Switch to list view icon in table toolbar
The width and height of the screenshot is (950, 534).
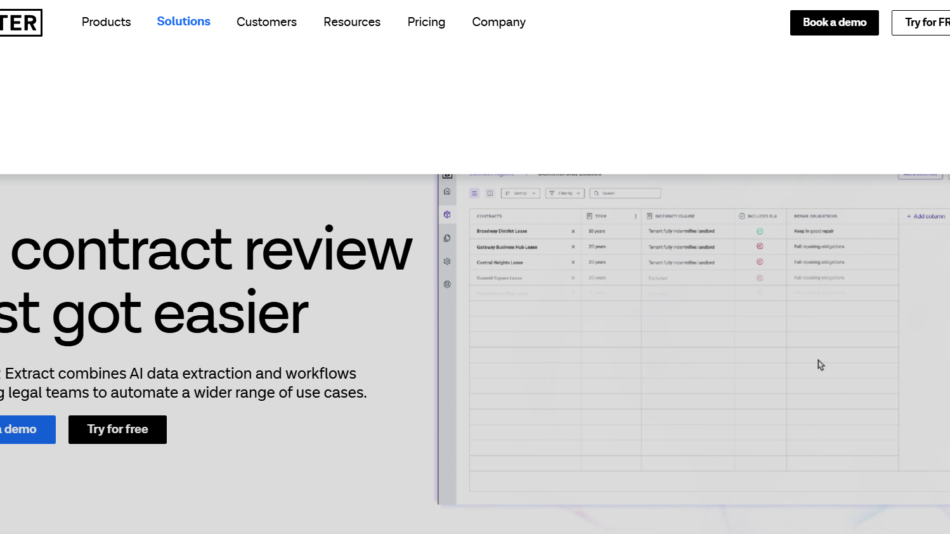pyautogui.click(x=476, y=193)
